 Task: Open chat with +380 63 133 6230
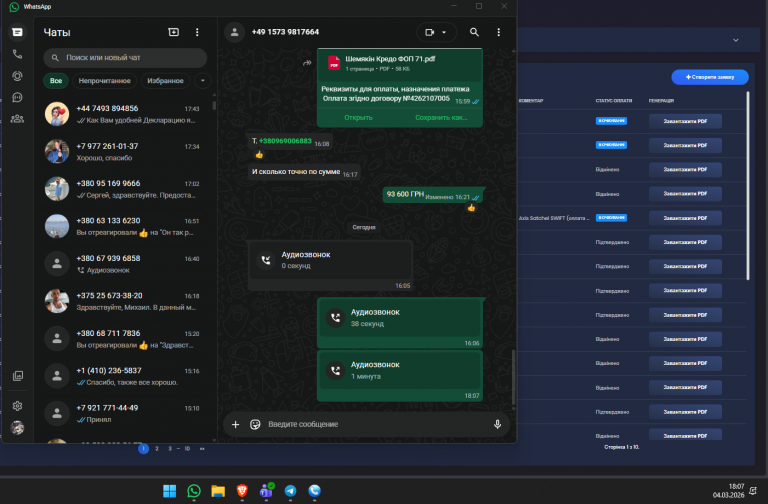click(x=125, y=226)
